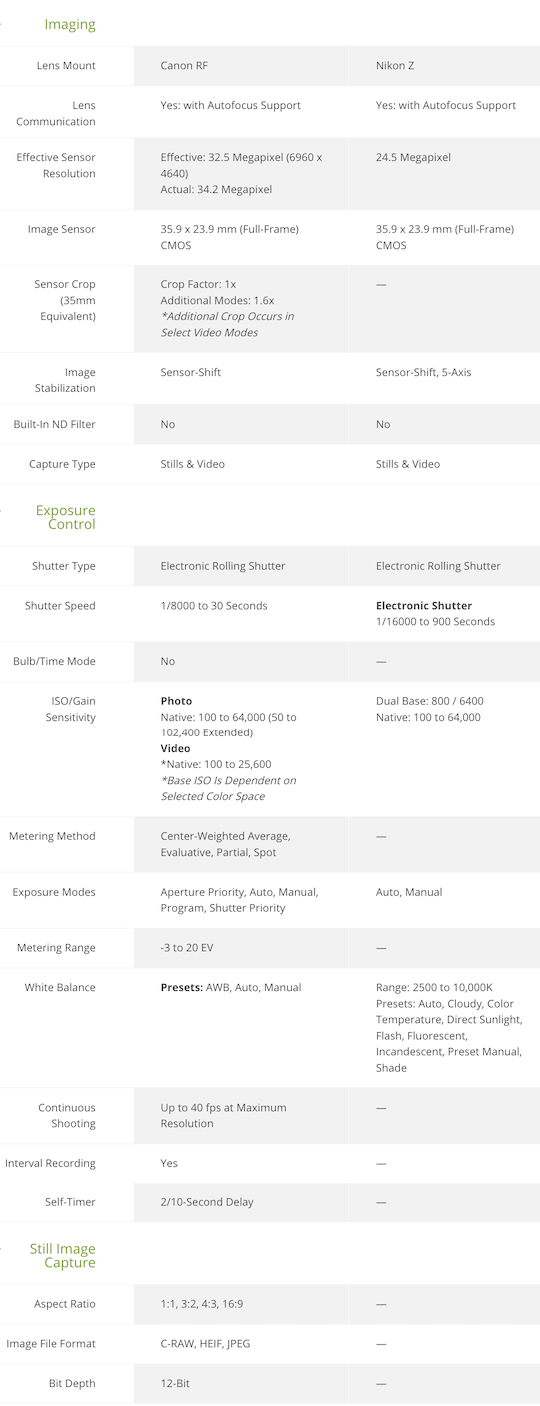The image size is (540, 1406).
Task: Click the Shutter Speed row label
Action: [61, 606]
